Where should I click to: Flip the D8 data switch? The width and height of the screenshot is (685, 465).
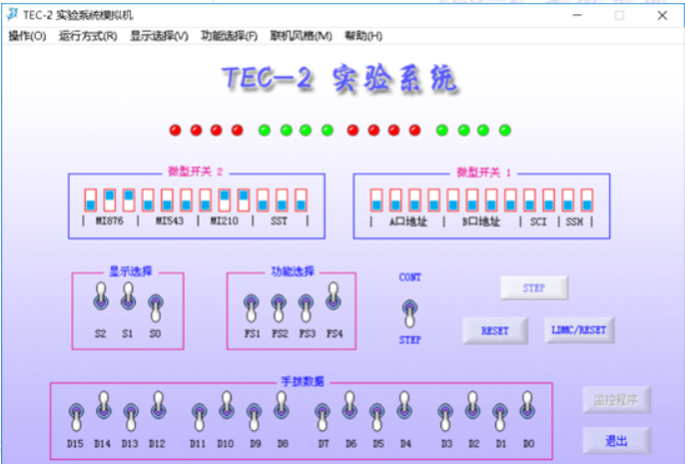281,406
